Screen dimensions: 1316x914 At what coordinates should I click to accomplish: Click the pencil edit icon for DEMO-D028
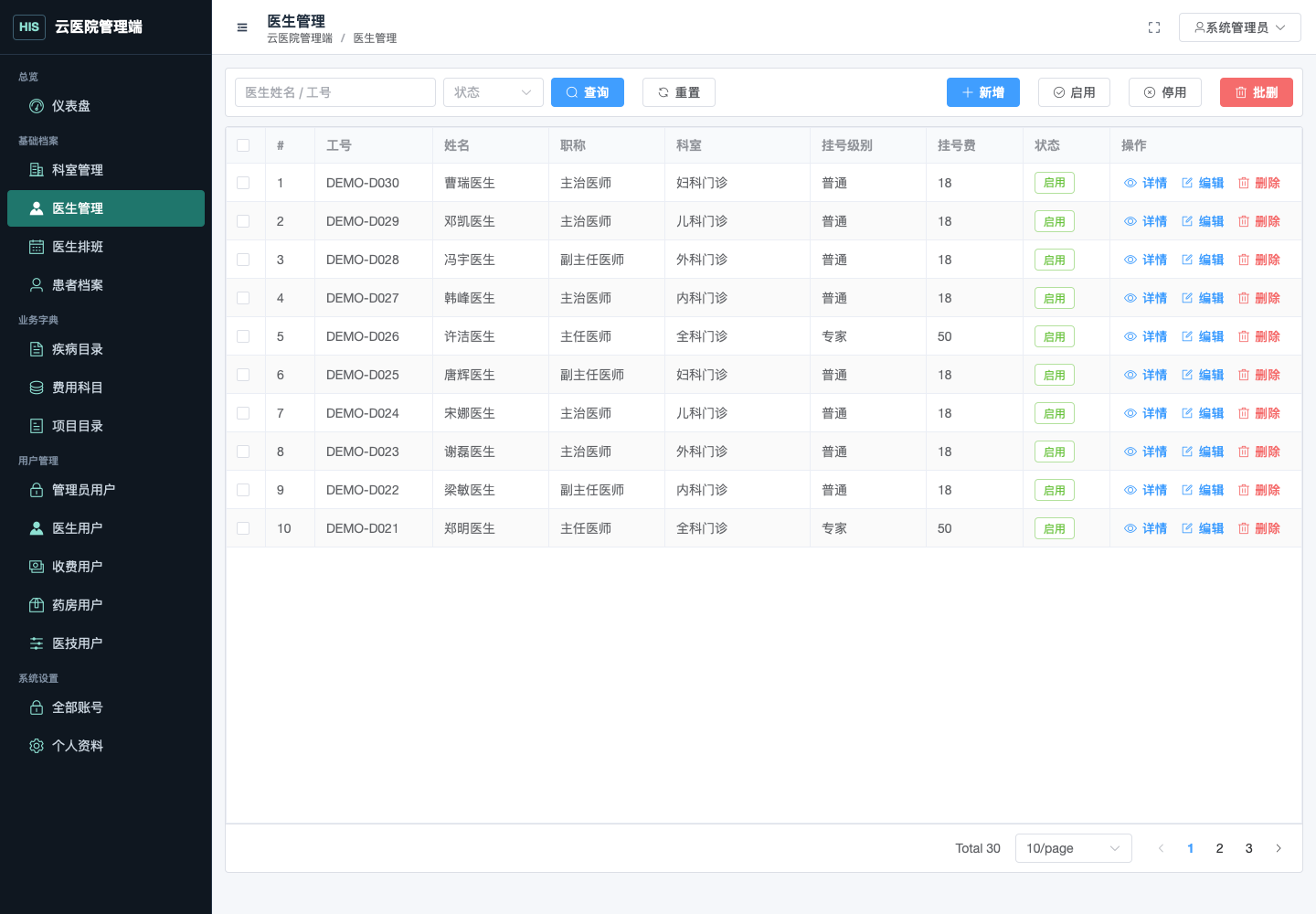click(1187, 260)
